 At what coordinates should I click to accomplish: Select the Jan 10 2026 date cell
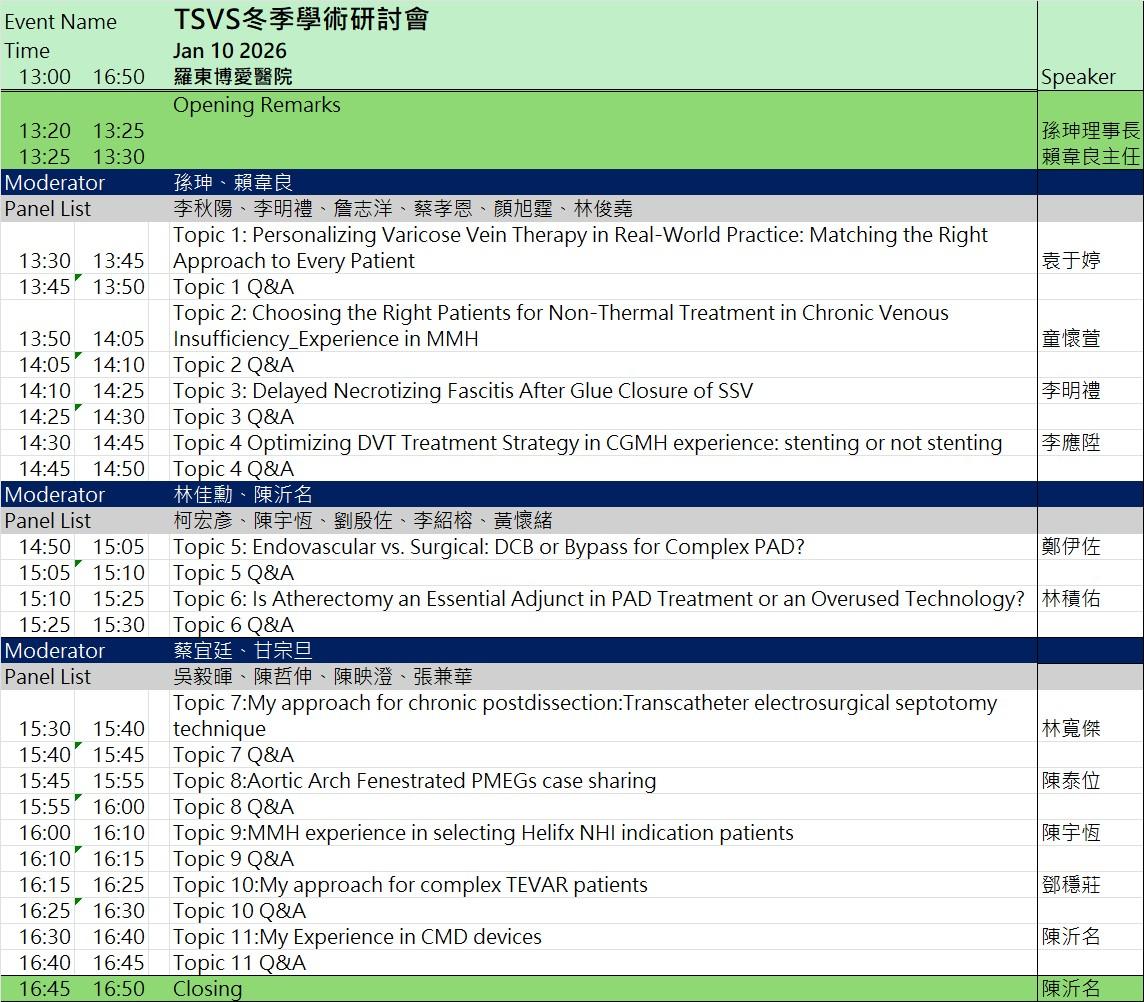(230, 51)
